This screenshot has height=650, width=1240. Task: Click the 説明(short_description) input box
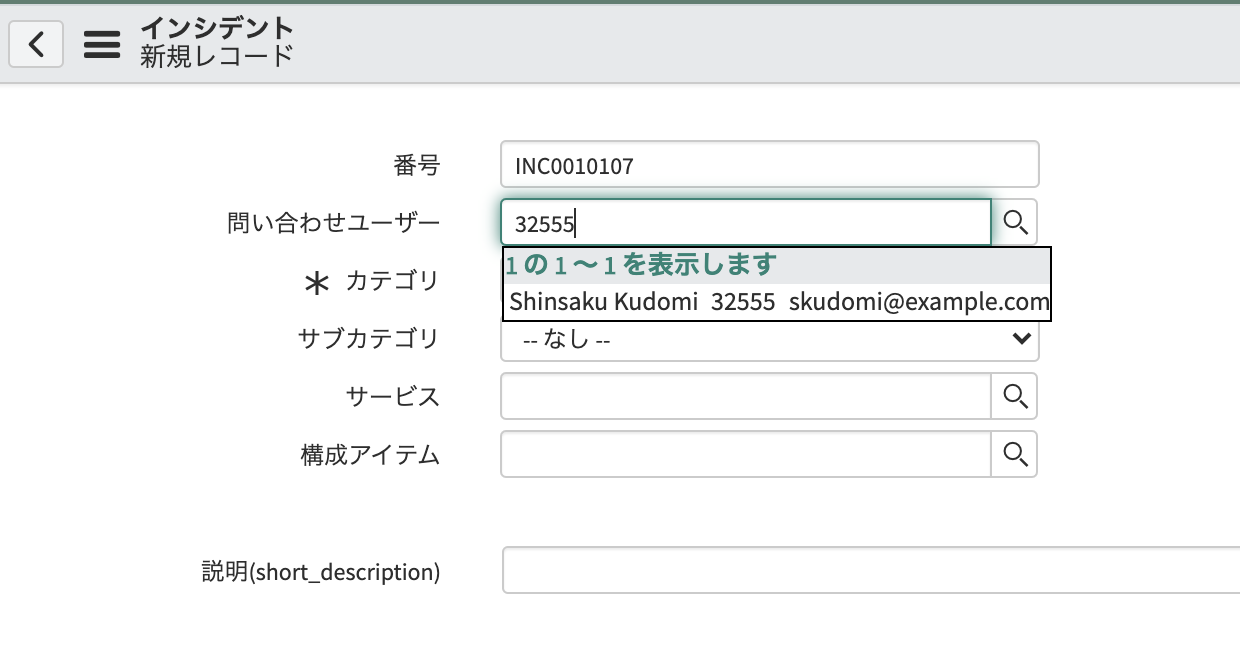[871, 570]
